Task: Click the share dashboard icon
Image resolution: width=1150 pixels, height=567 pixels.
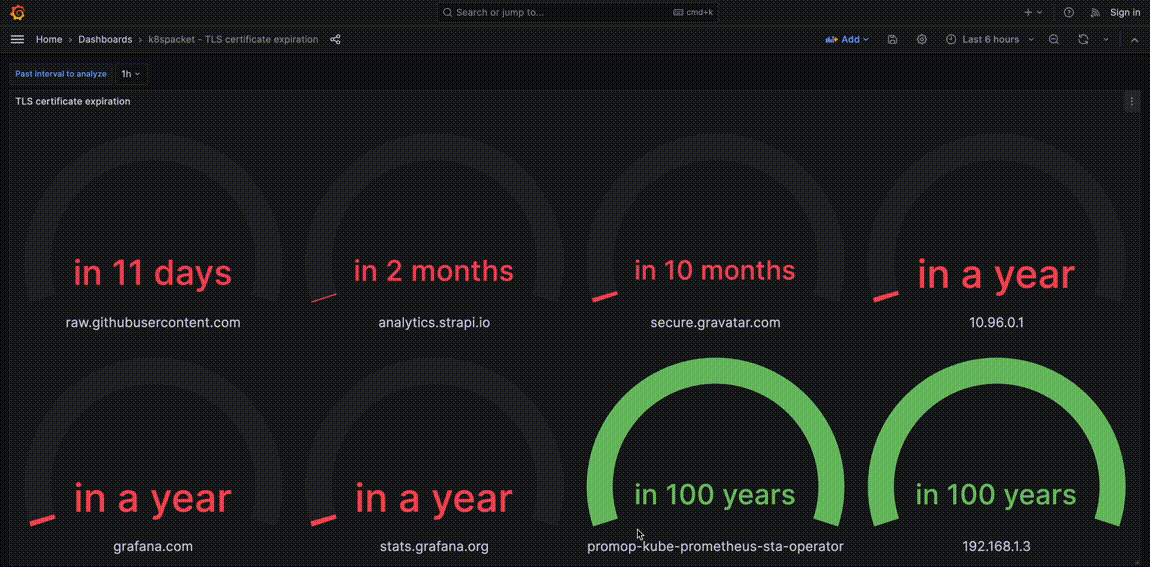Action: tap(335, 40)
